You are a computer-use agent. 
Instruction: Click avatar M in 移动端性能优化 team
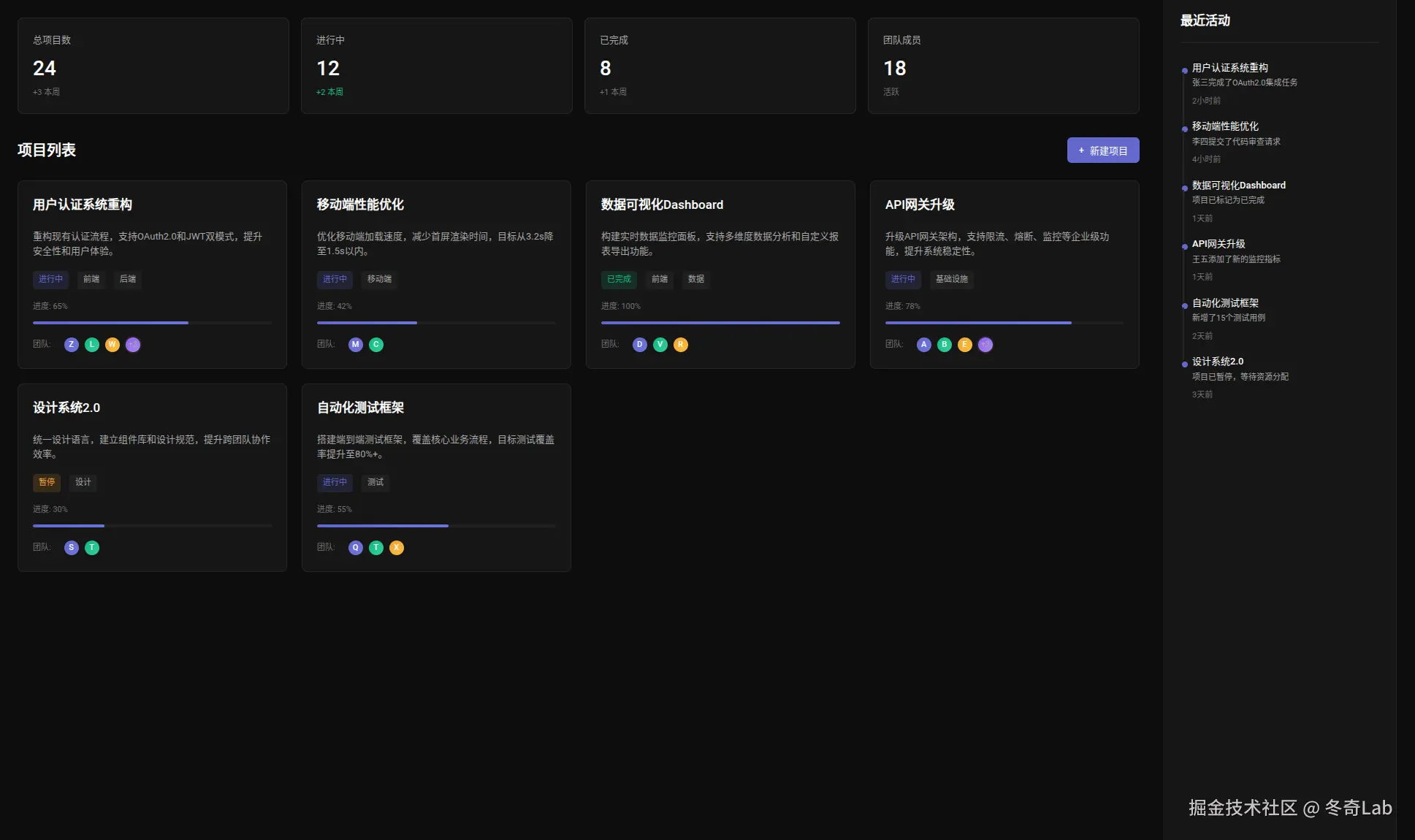[x=356, y=344]
